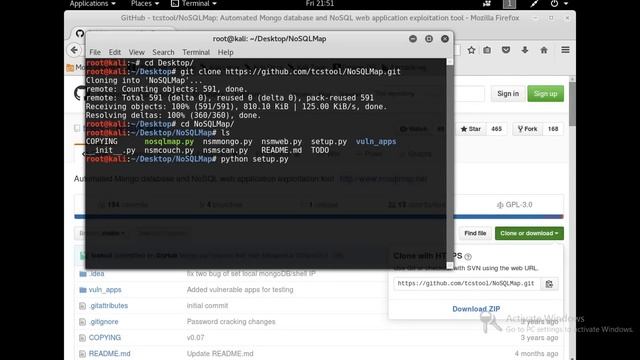Image resolution: width=640 pixels, height=360 pixels.
Task: Open the GPL-3.0 license link
Action: [514, 205]
